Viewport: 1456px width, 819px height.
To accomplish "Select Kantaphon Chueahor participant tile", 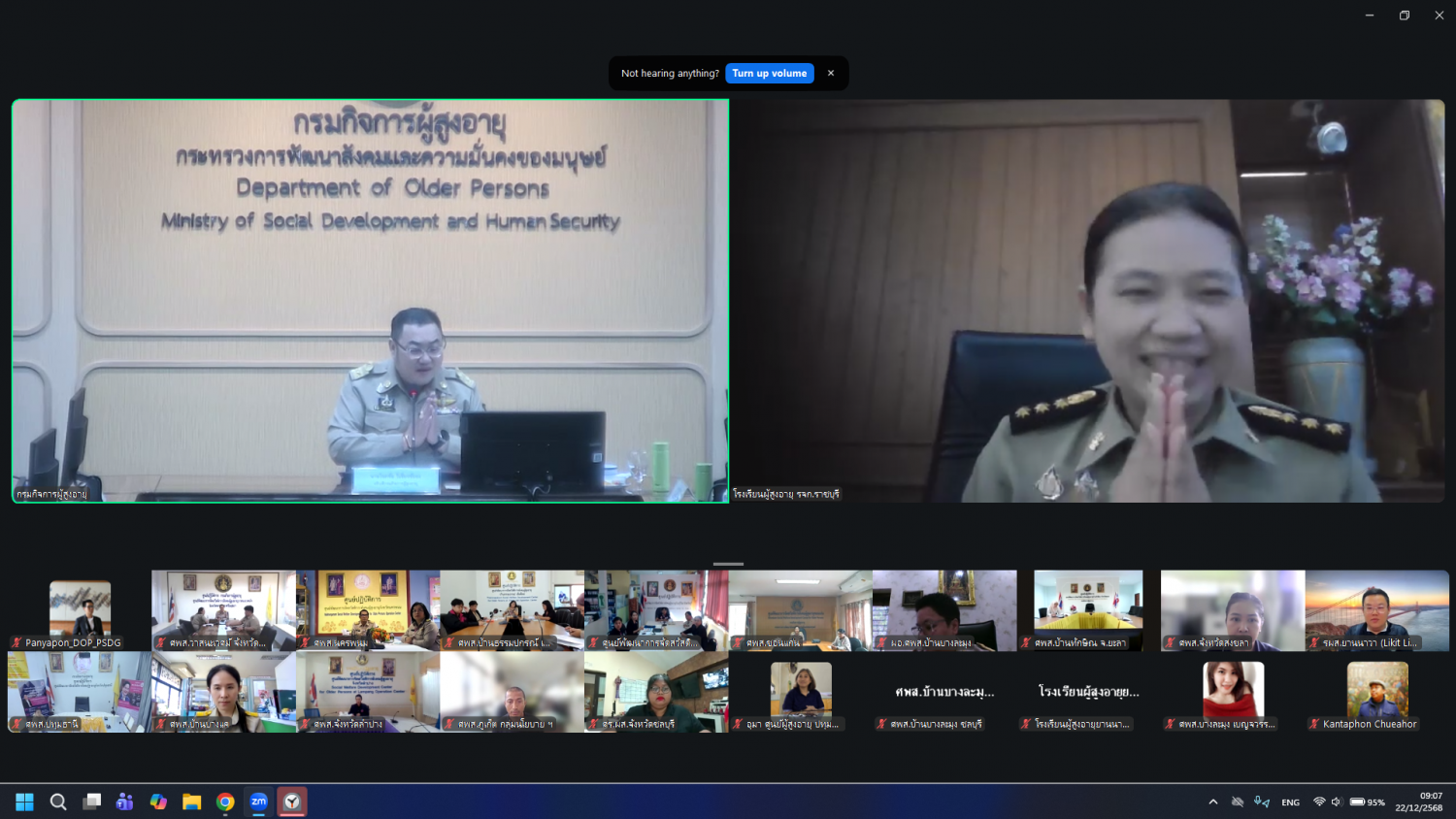I will 1376,692.
